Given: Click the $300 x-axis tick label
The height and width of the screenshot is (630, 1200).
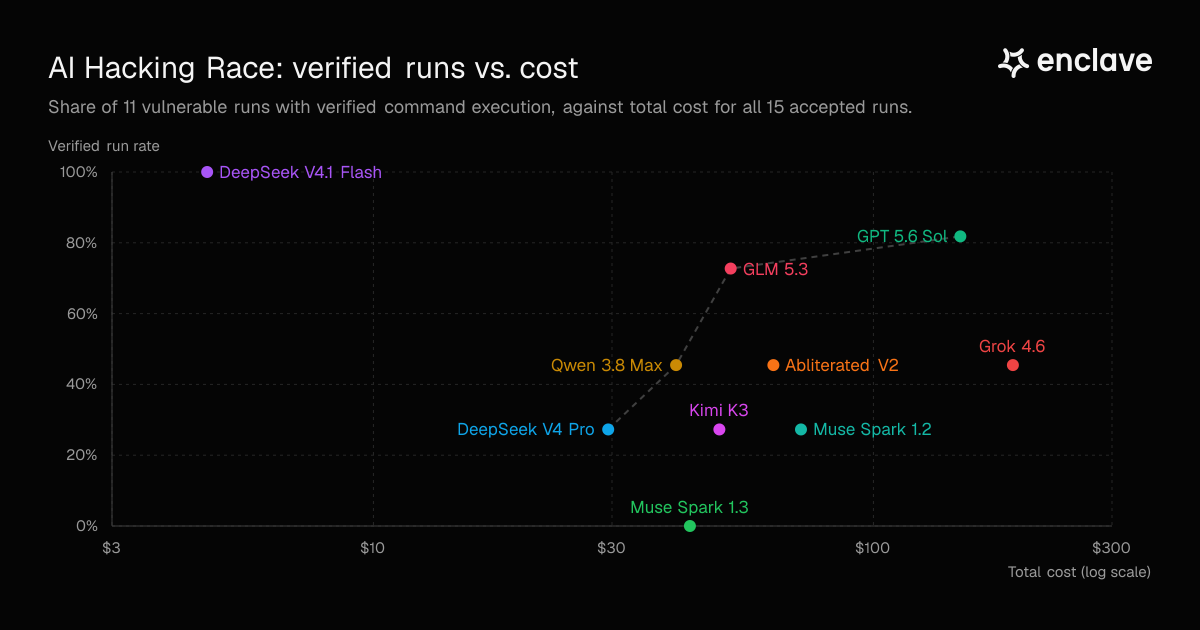Looking at the screenshot, I should [x=1111, y=548].
